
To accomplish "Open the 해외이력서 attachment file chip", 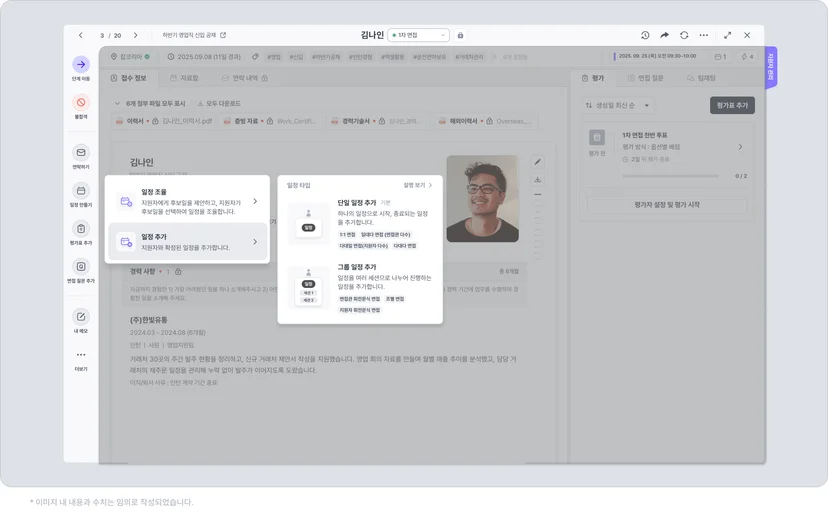I will point(485,121).
